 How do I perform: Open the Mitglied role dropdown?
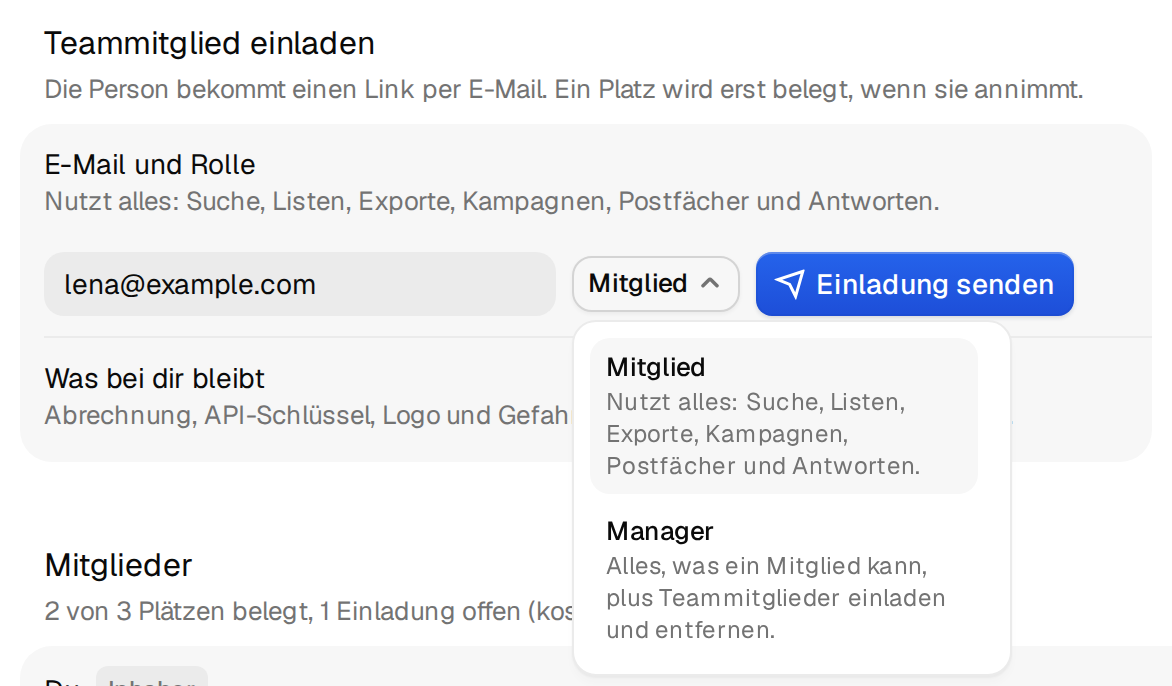point(656,284)
